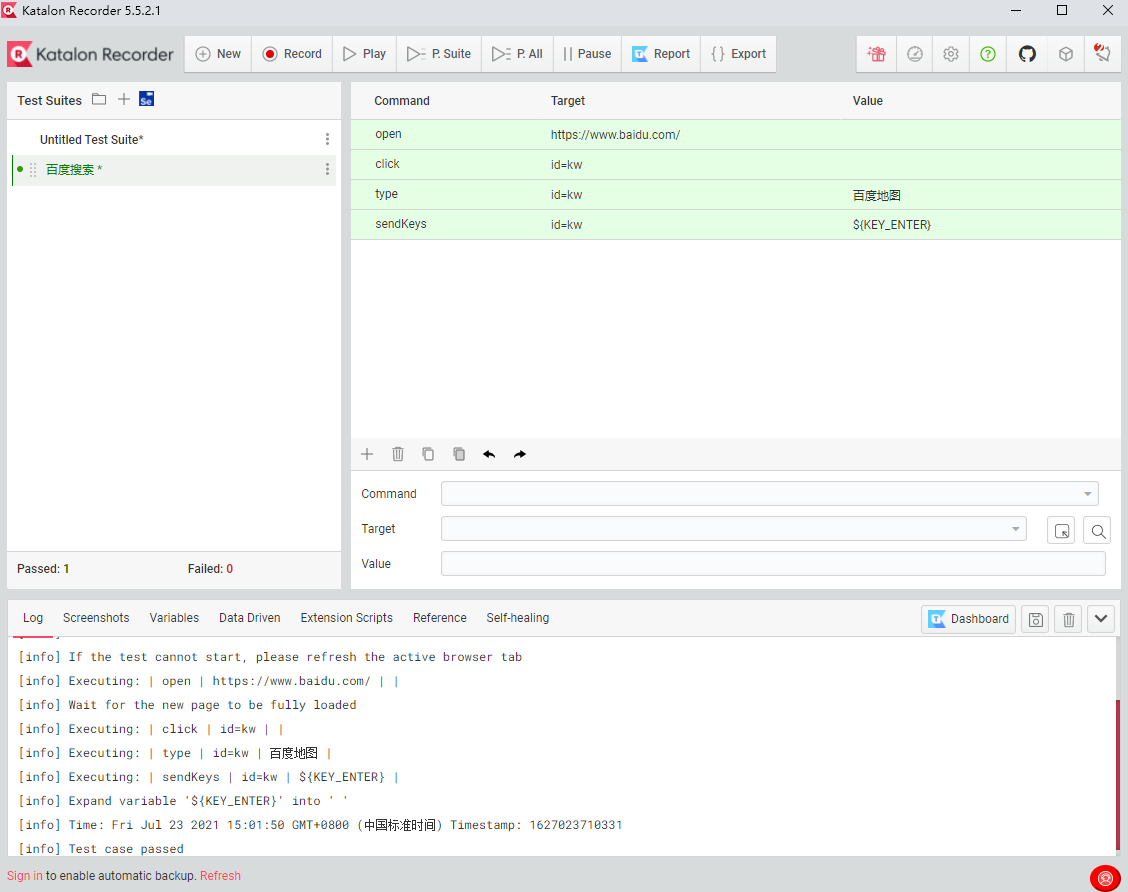This screenshot has width=1128, height=892.
Task: Switch to the Extension Scripts tab
Action: (x=347, y=618)
